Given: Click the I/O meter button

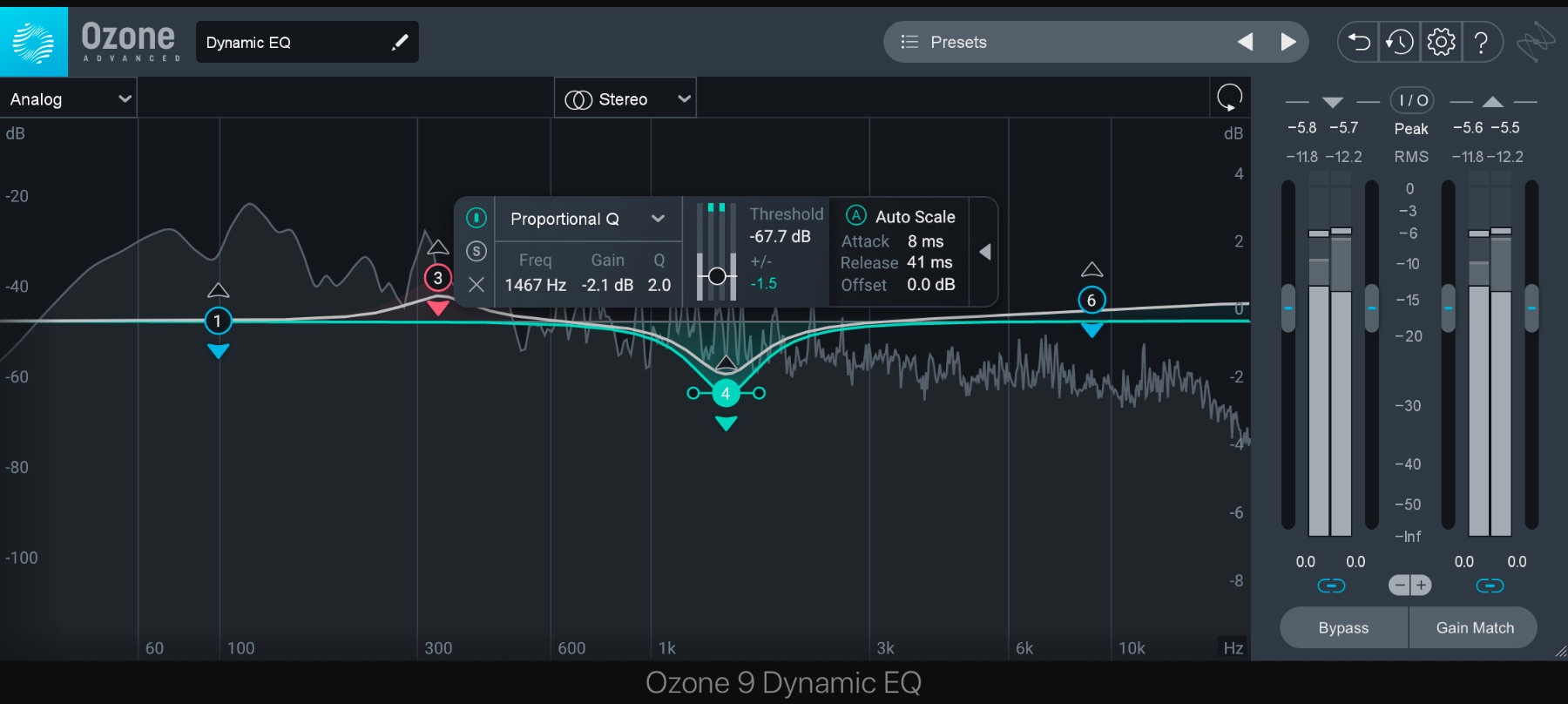Looking at the screenshot, I should tap(1412, 100).
